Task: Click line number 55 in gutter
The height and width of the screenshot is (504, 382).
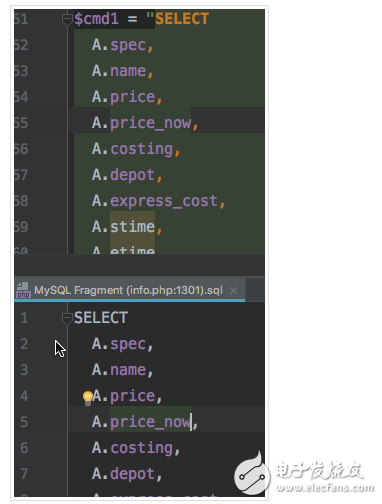Action: pos(21,123)
